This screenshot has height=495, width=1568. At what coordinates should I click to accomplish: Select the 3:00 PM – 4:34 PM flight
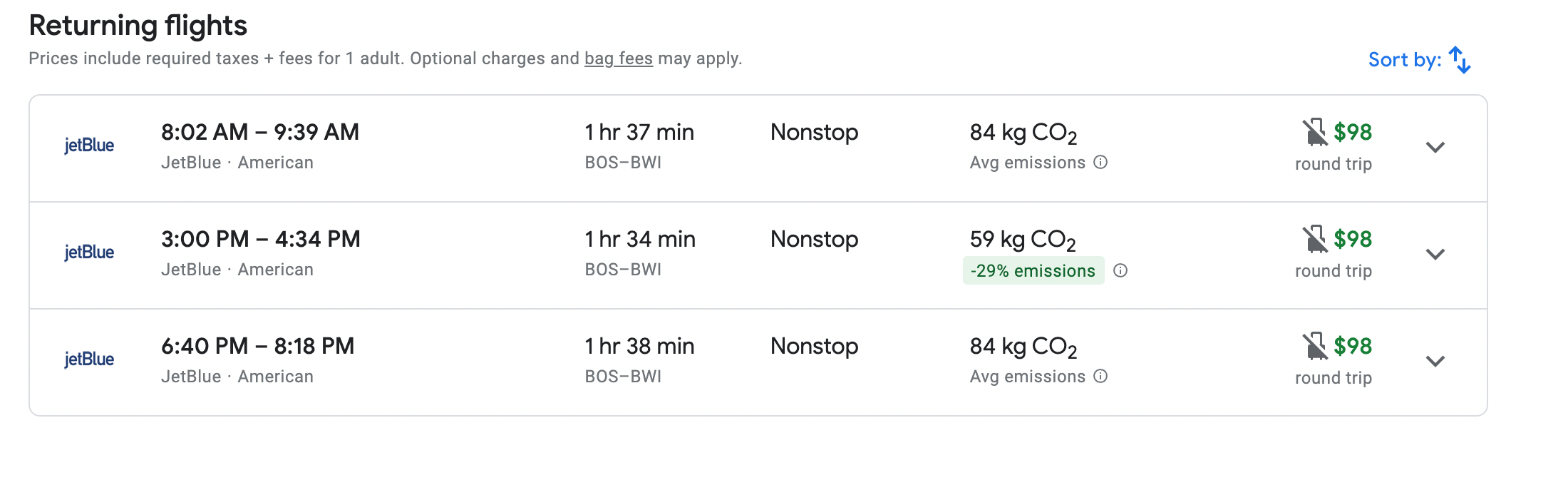pyautogui.click(x=261, y=240)
